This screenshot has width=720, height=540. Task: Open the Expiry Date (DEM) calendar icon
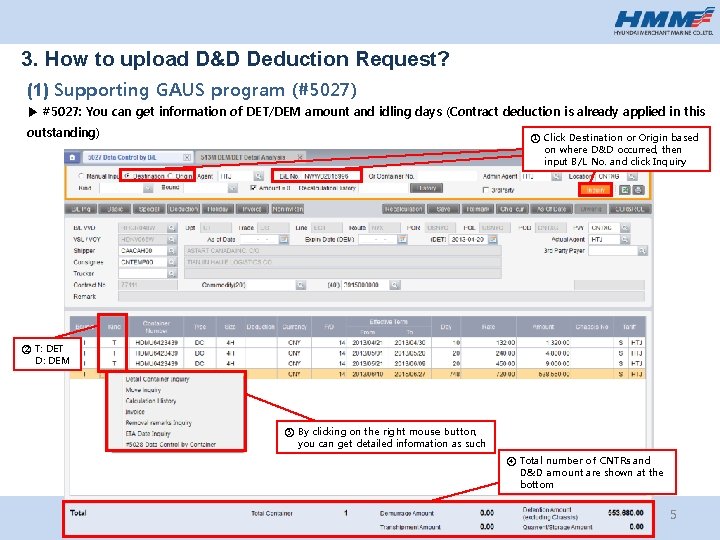pos(402,239)
